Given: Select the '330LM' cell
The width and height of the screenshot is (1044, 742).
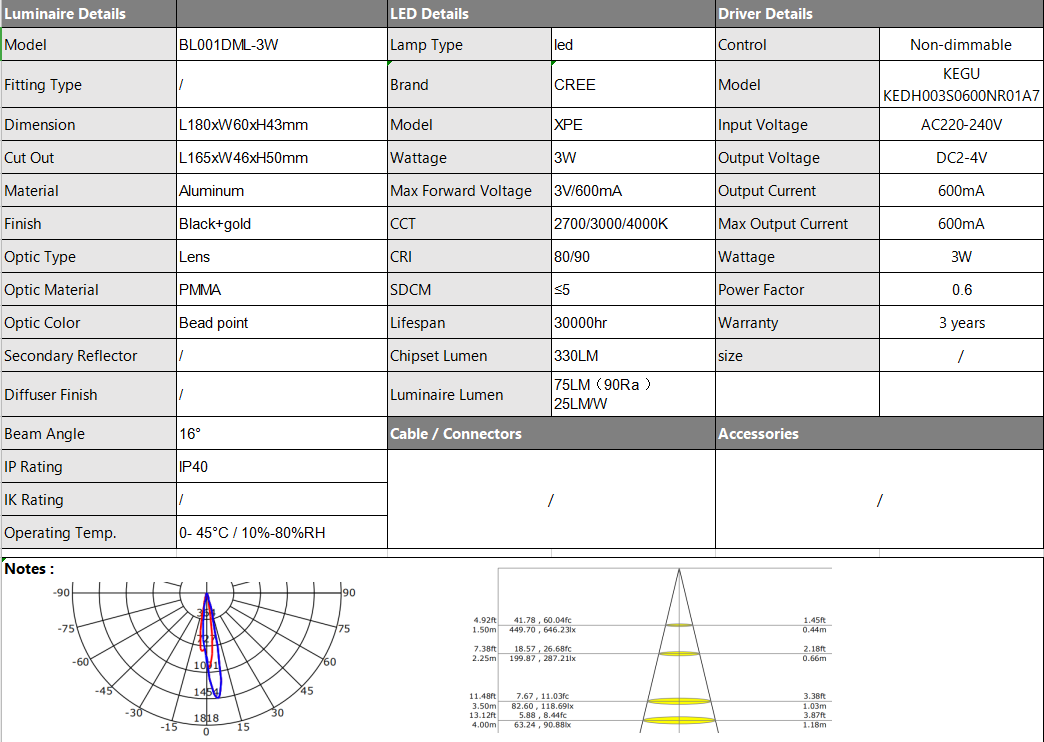Looking at the screenshot, I should coord(633,356).
